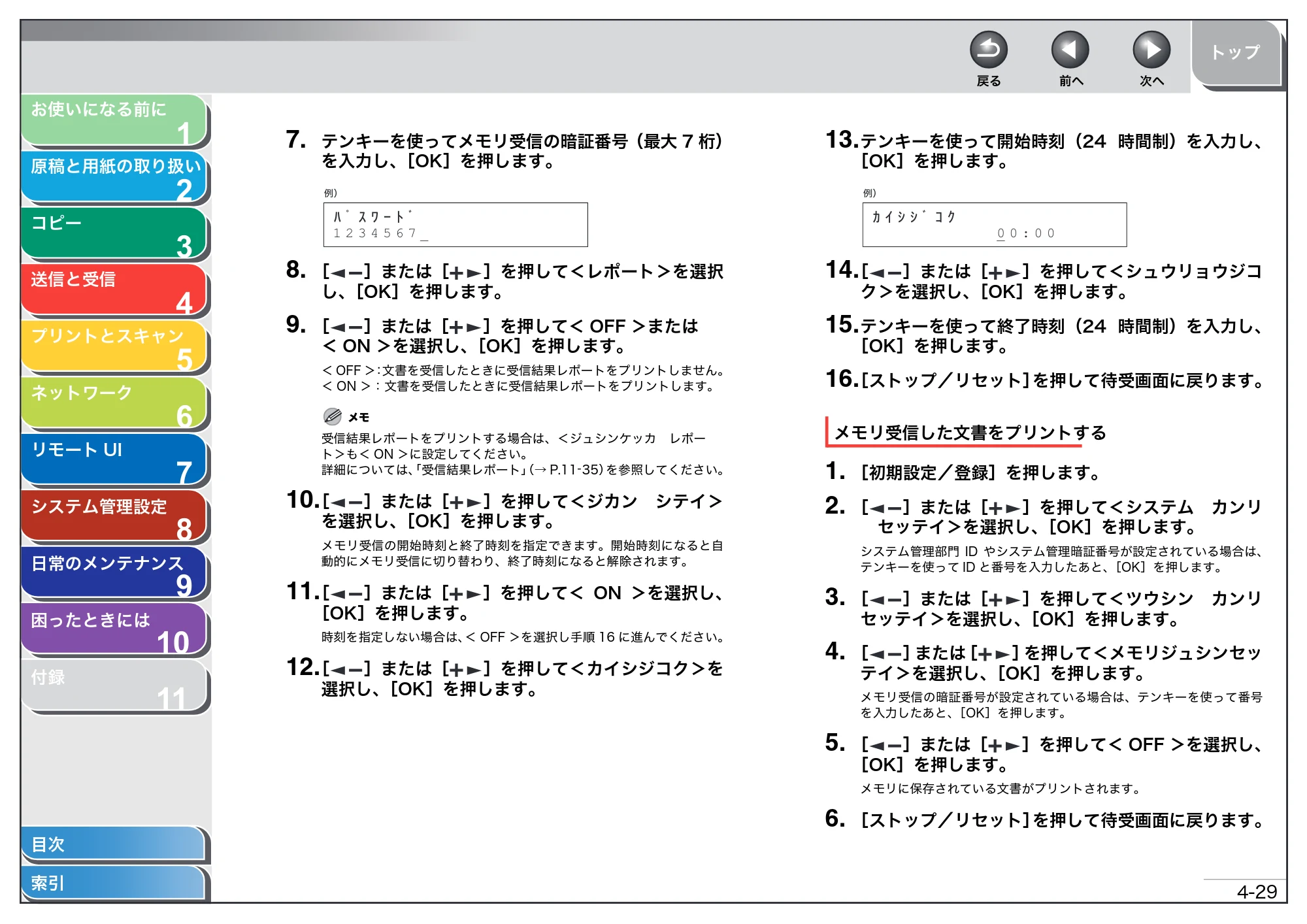The height and width of the screenshot is (924, 1307).
Task: Open chapter 10 困ったときには tab
Action: coord(114,630)
